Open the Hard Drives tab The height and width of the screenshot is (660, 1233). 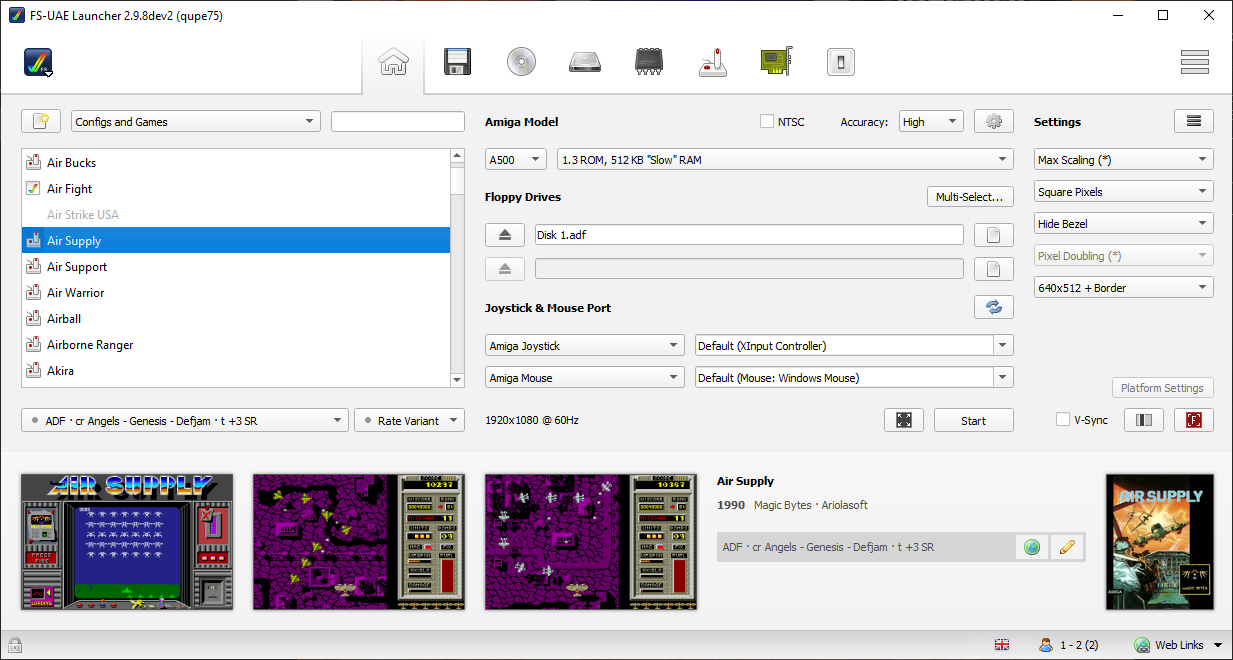[x=585, y=62]
